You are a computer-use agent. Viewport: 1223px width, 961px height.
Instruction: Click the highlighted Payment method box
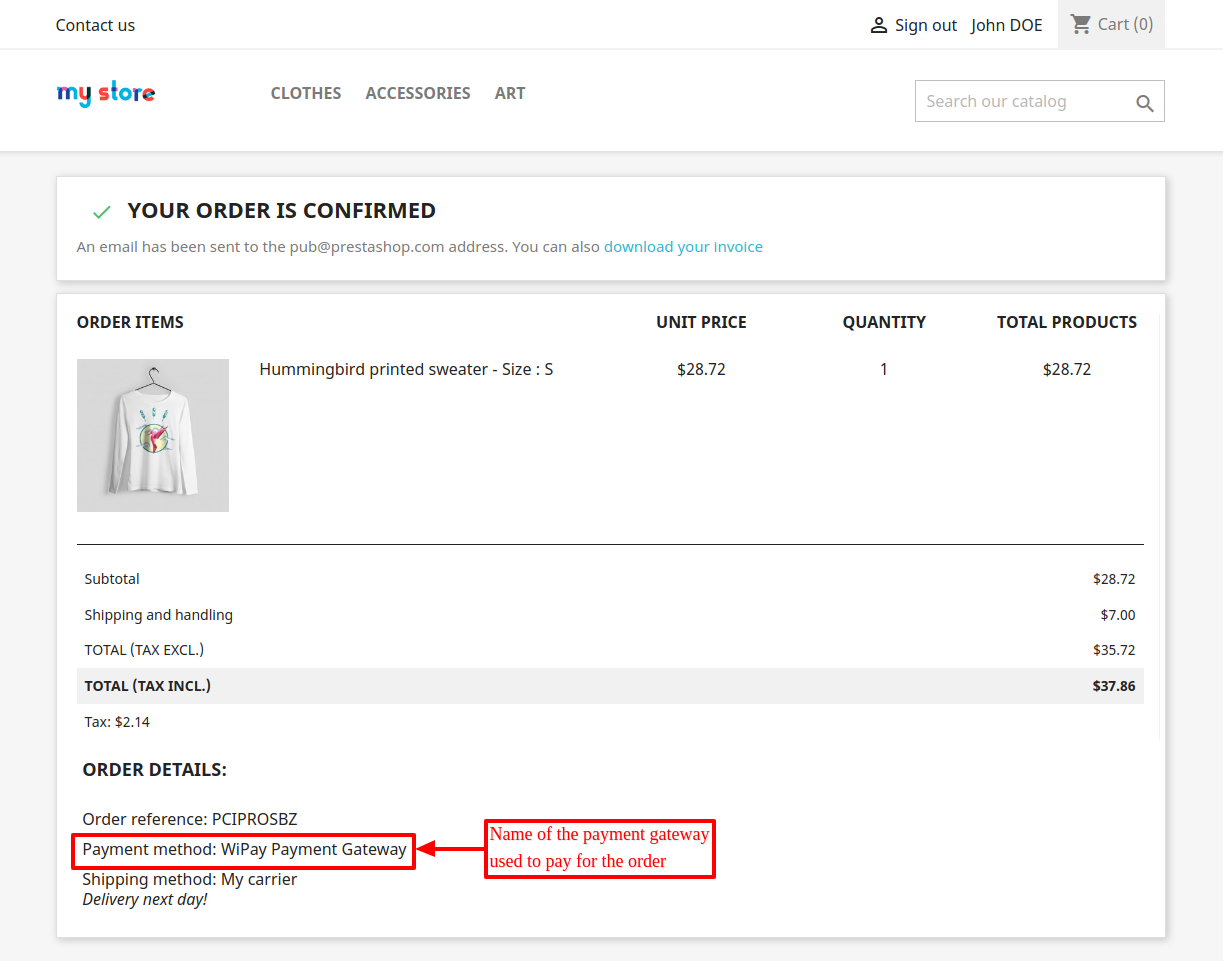point(243,849)
